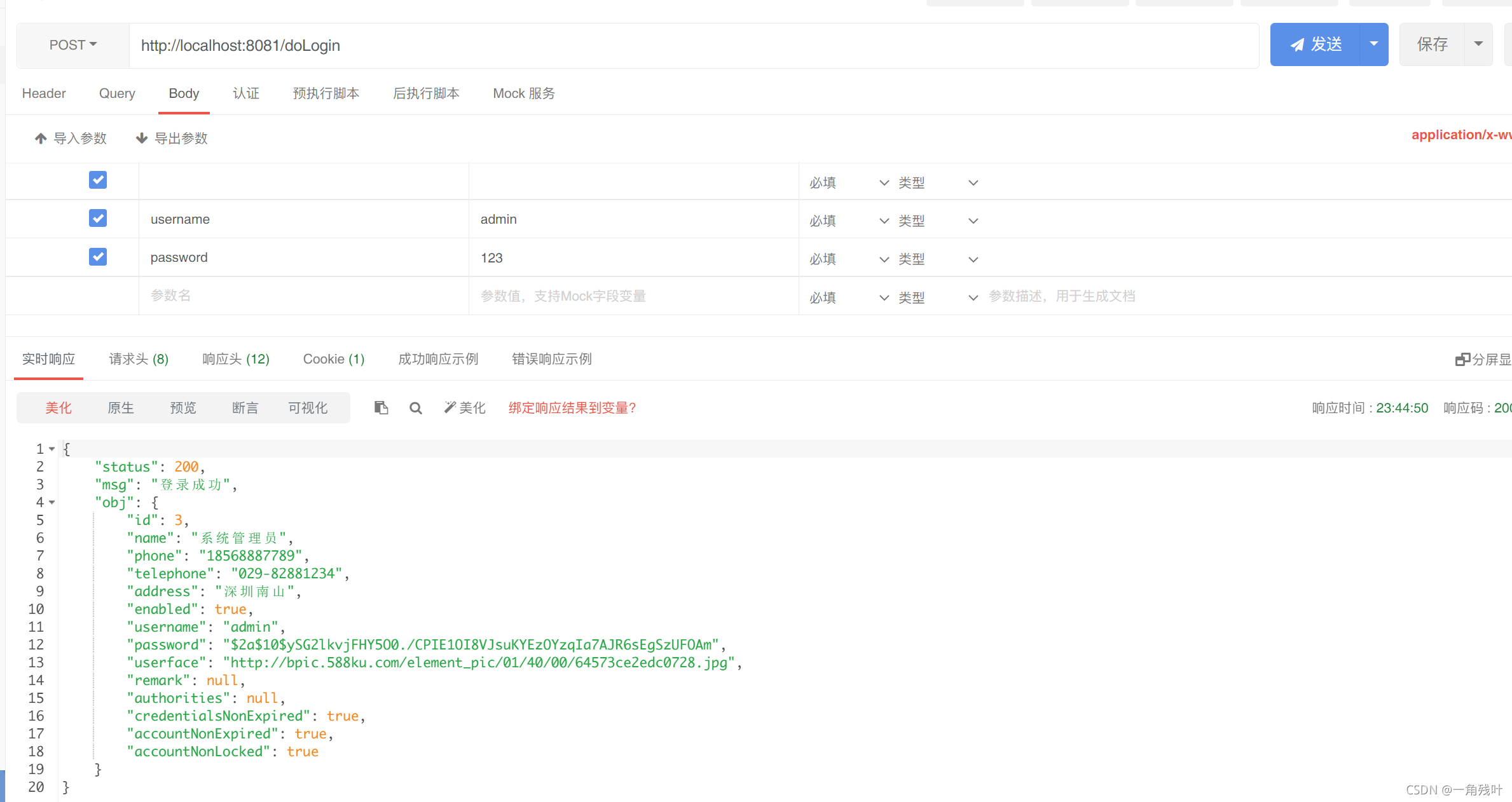1512x802 pixels.
Task: Export parameters via 导出参数
Action: pos(171,138)
